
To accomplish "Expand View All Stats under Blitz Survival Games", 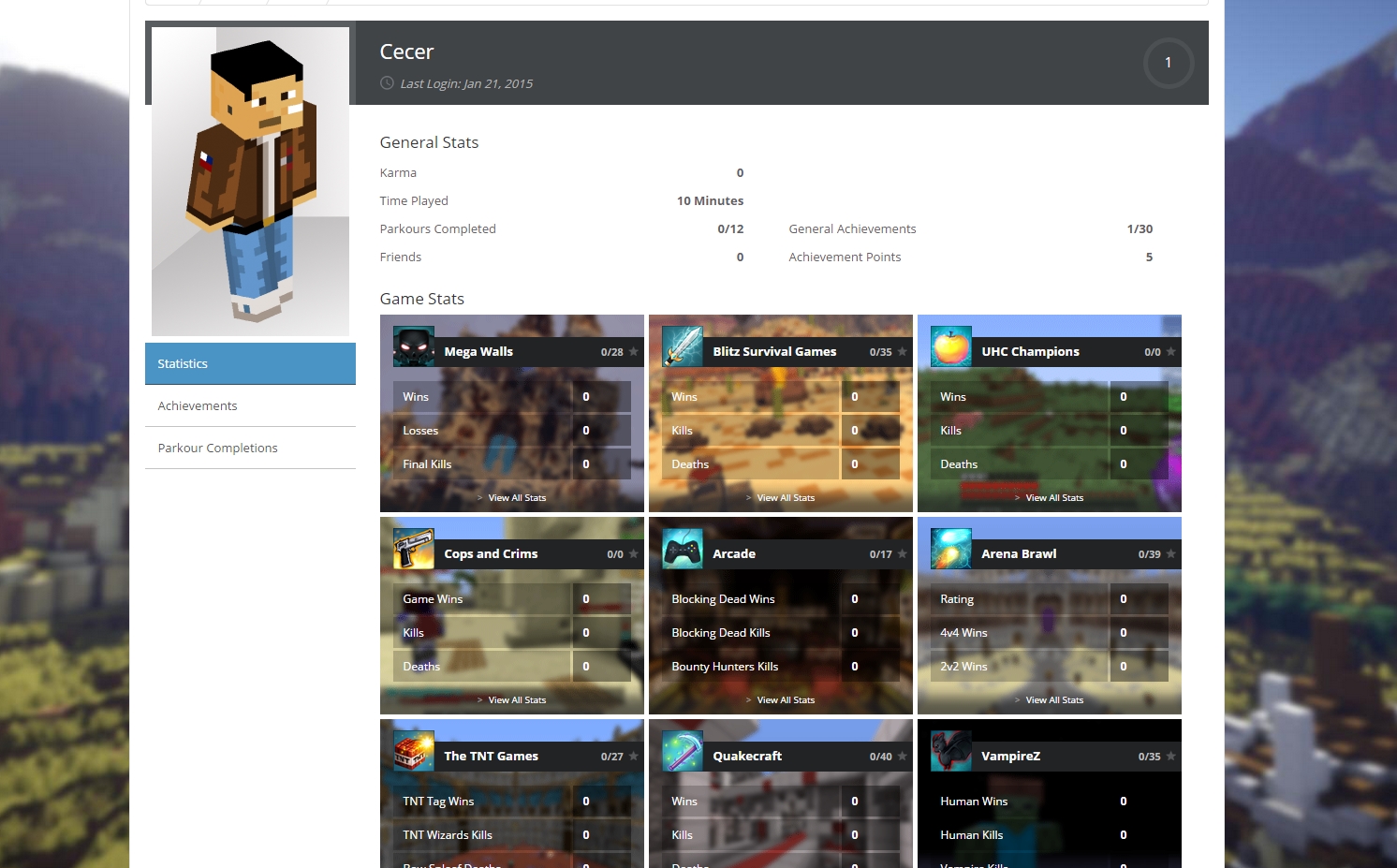I will click(780, 498).
